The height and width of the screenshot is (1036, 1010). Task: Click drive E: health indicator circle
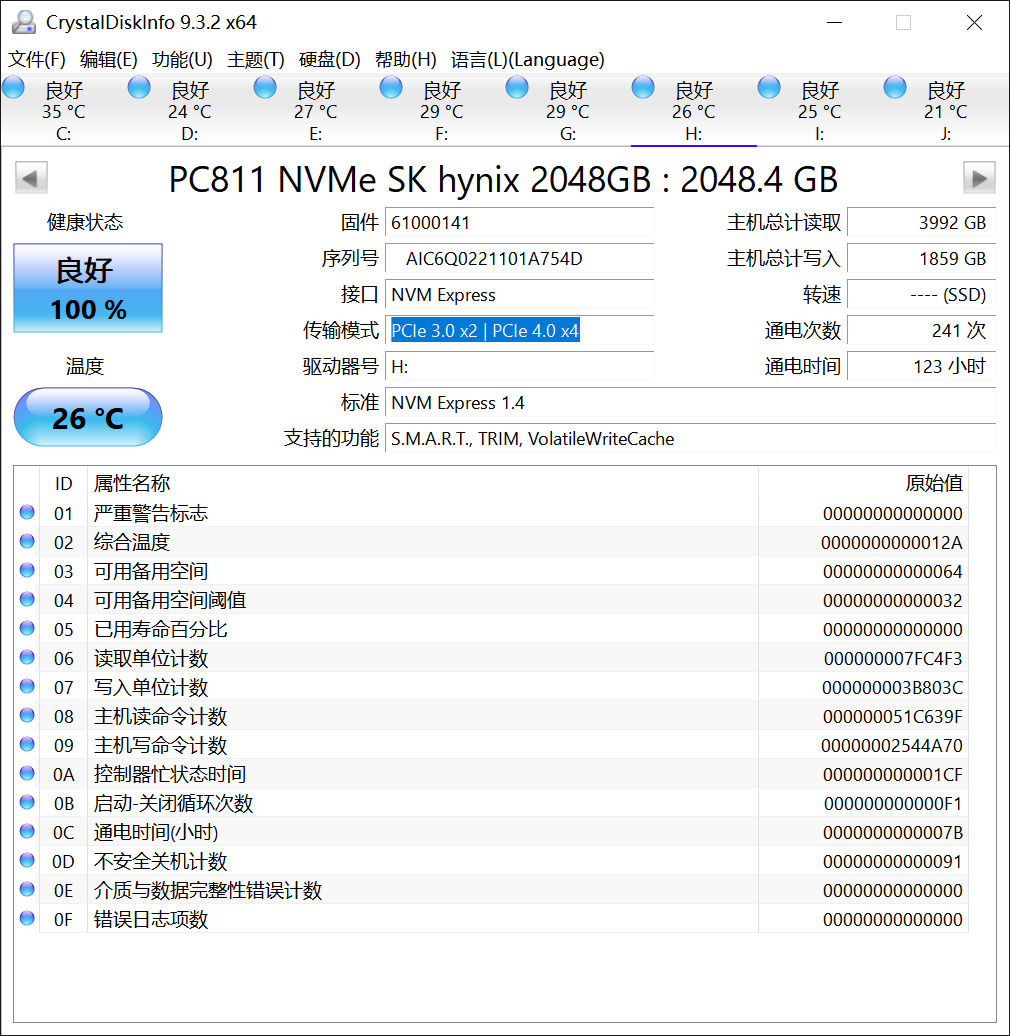[264, 87]
